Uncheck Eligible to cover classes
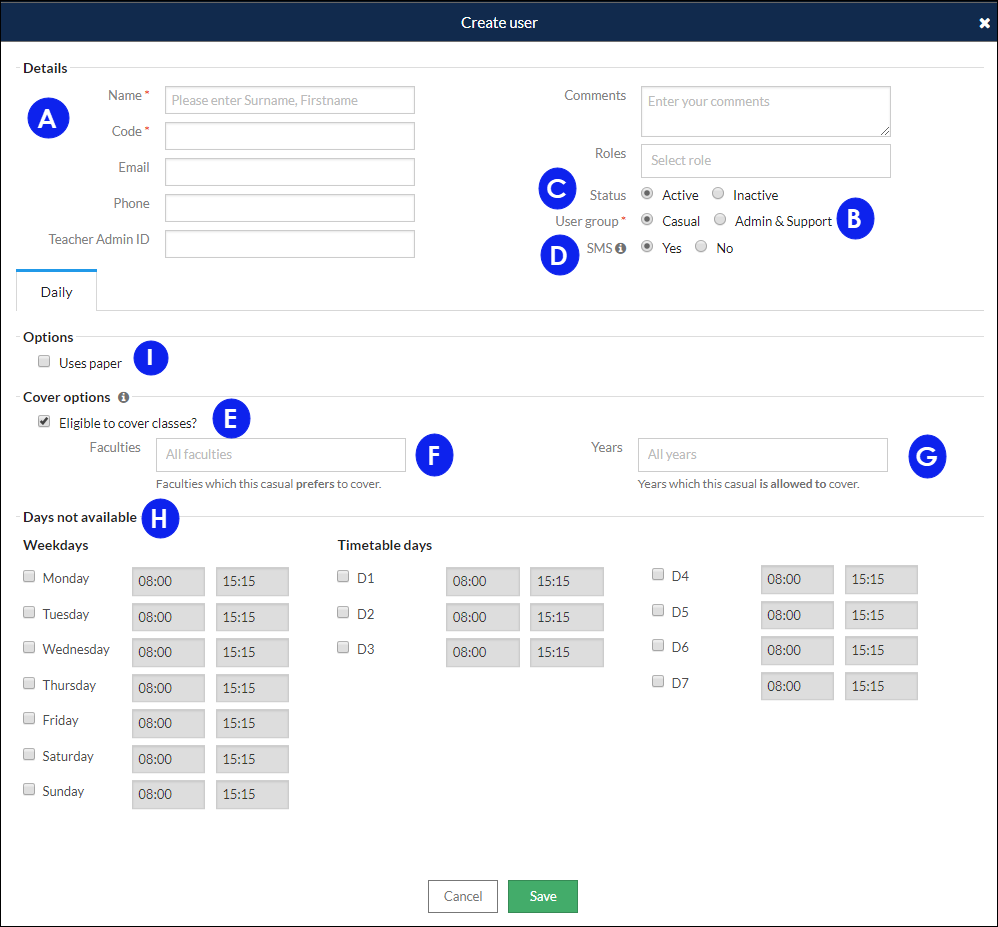Viewport: 998px width, 927px height. [44, 421]
